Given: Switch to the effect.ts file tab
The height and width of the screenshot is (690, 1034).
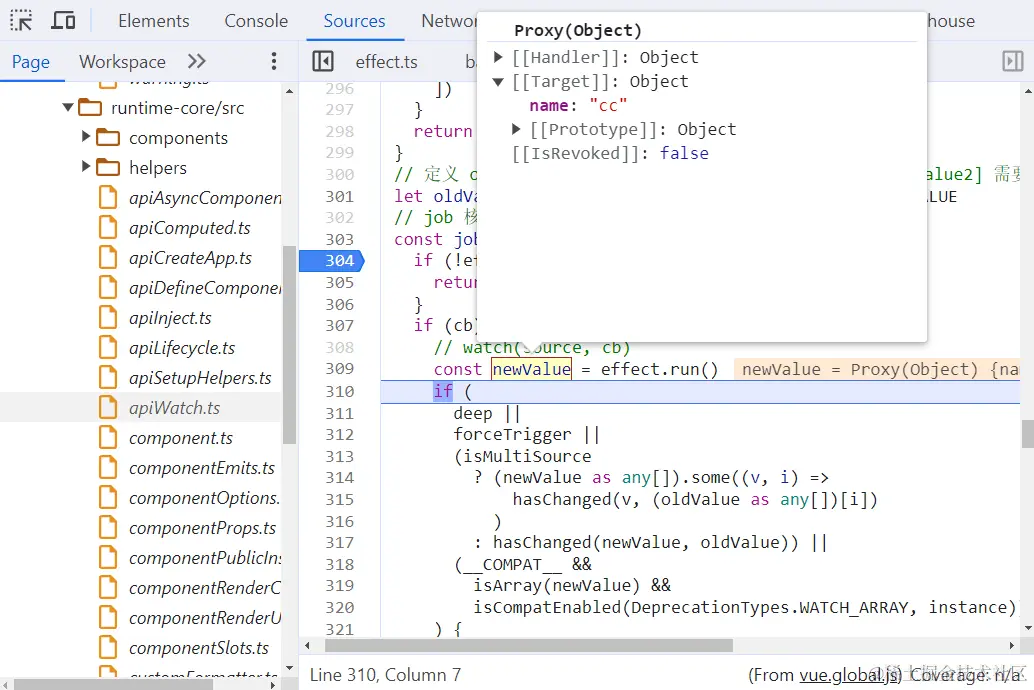Looking at the screenshot, I should (x=386, y=61).
